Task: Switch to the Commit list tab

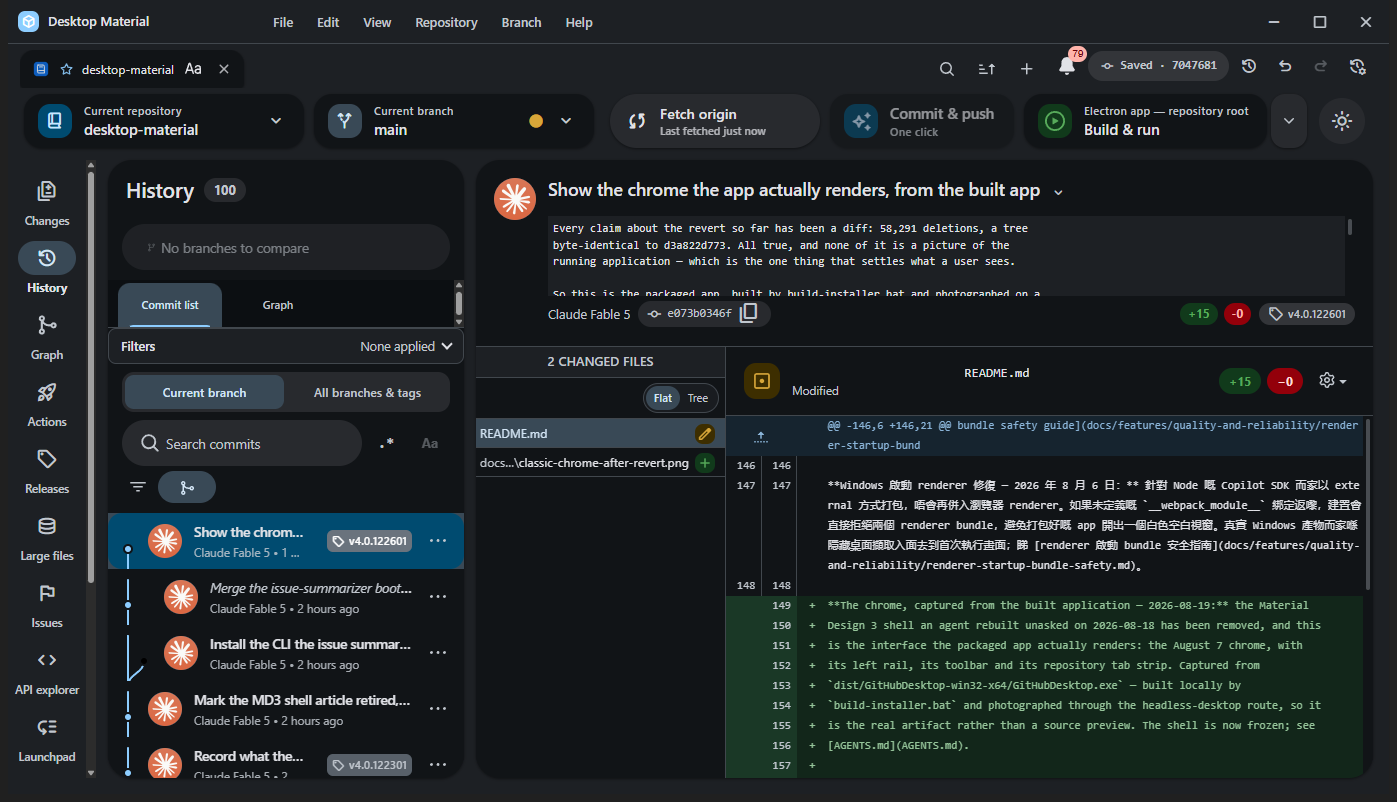Action: pyautogui.click(x=170, y=305)
